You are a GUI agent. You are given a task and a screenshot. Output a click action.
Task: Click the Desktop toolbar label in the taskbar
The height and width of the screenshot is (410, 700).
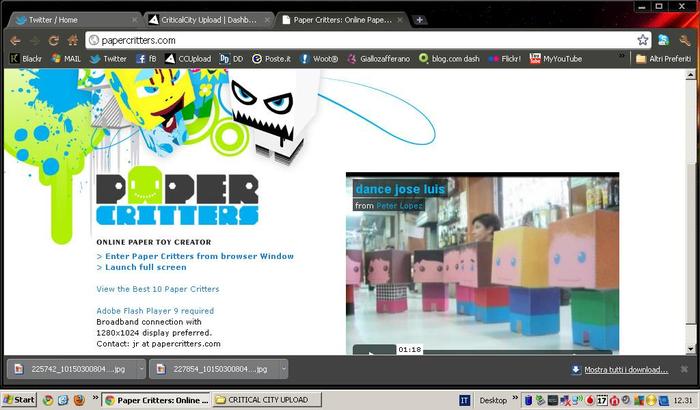pos(493,400)
